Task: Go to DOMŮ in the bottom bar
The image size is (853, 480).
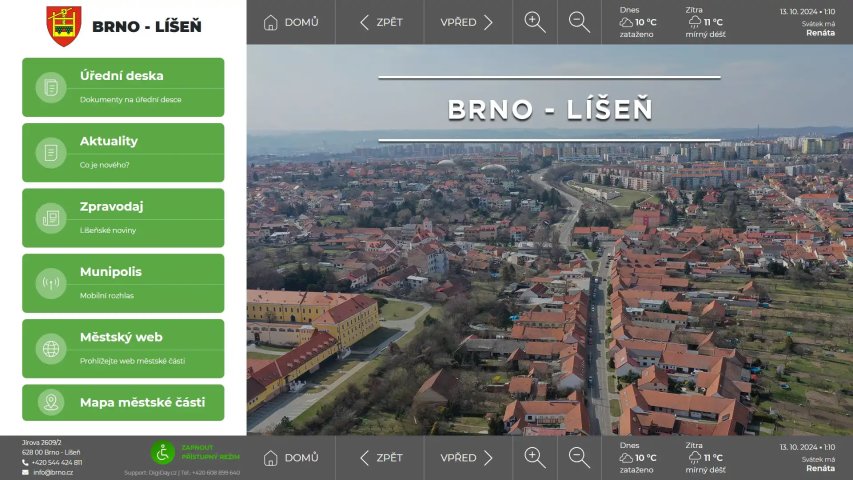Action: pyautogui.click(x=291, y=458)
